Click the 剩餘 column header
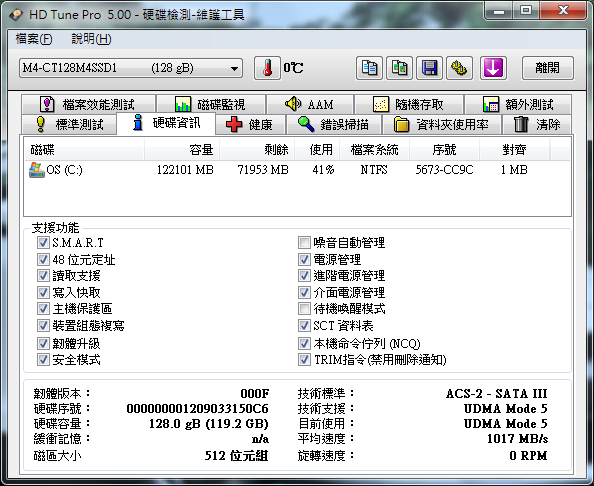Image resolution: width=594 pixels, height=486 pixels. [x=257, y=150]
